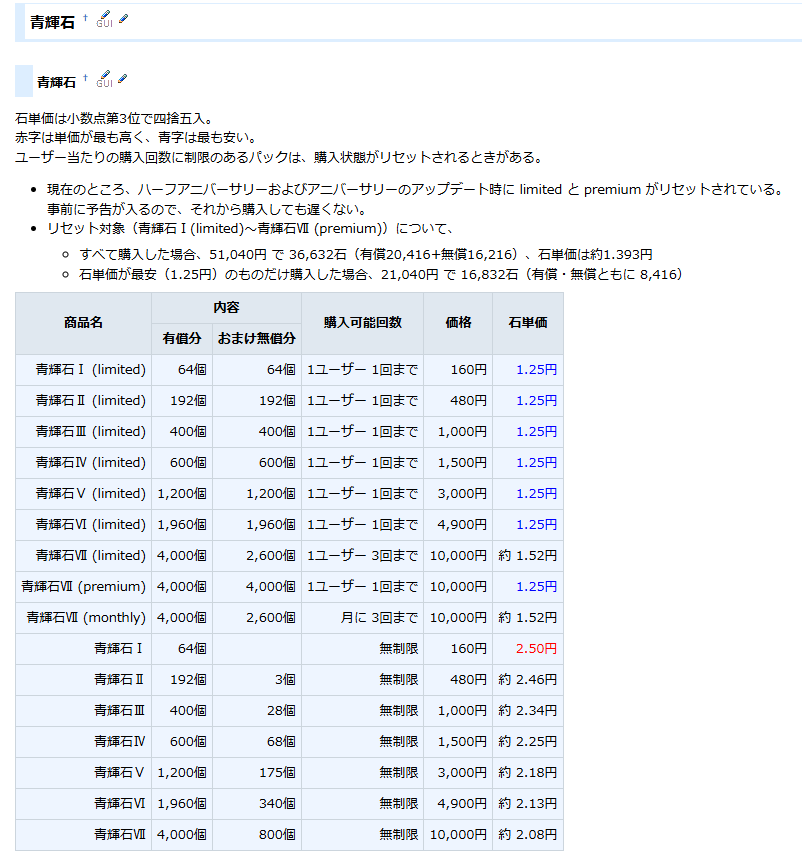This screenshot has width=802, height=861.
Task: Select the 青輝石Ⅳ (limited) product name cell
Action: [x=83, y=463]
